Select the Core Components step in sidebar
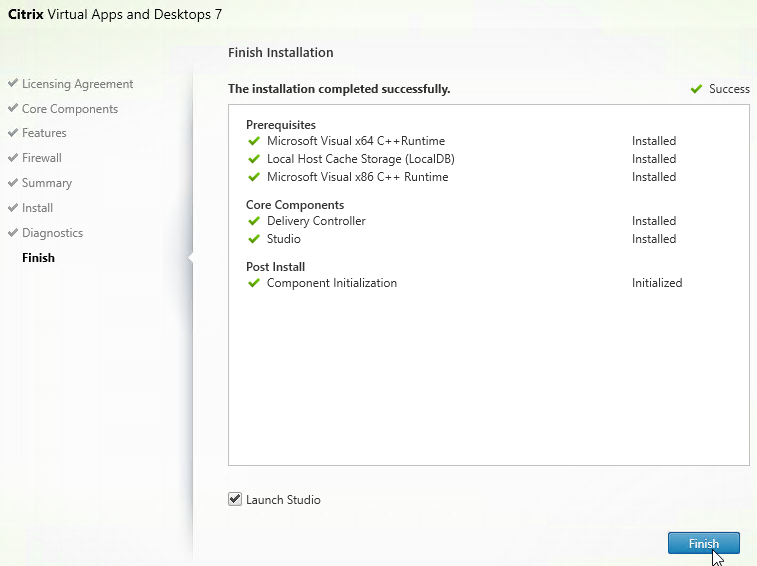The width and height of the screenshot is (757, 566). 70,109
